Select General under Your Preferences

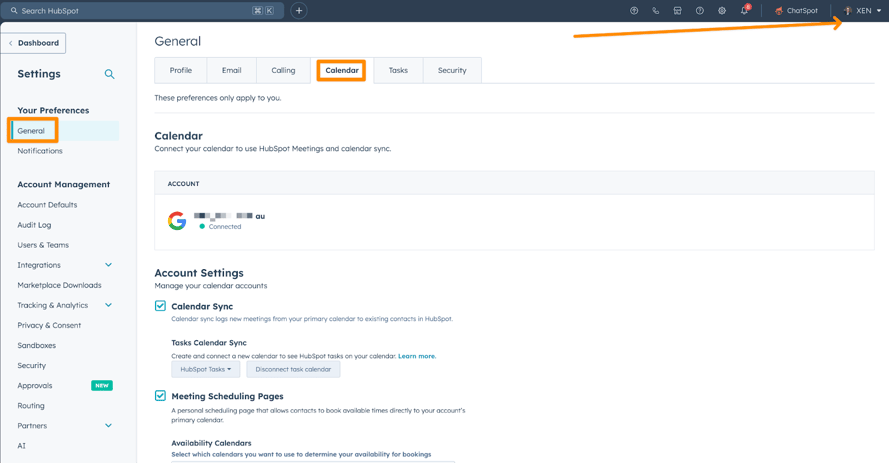[31, 131]
